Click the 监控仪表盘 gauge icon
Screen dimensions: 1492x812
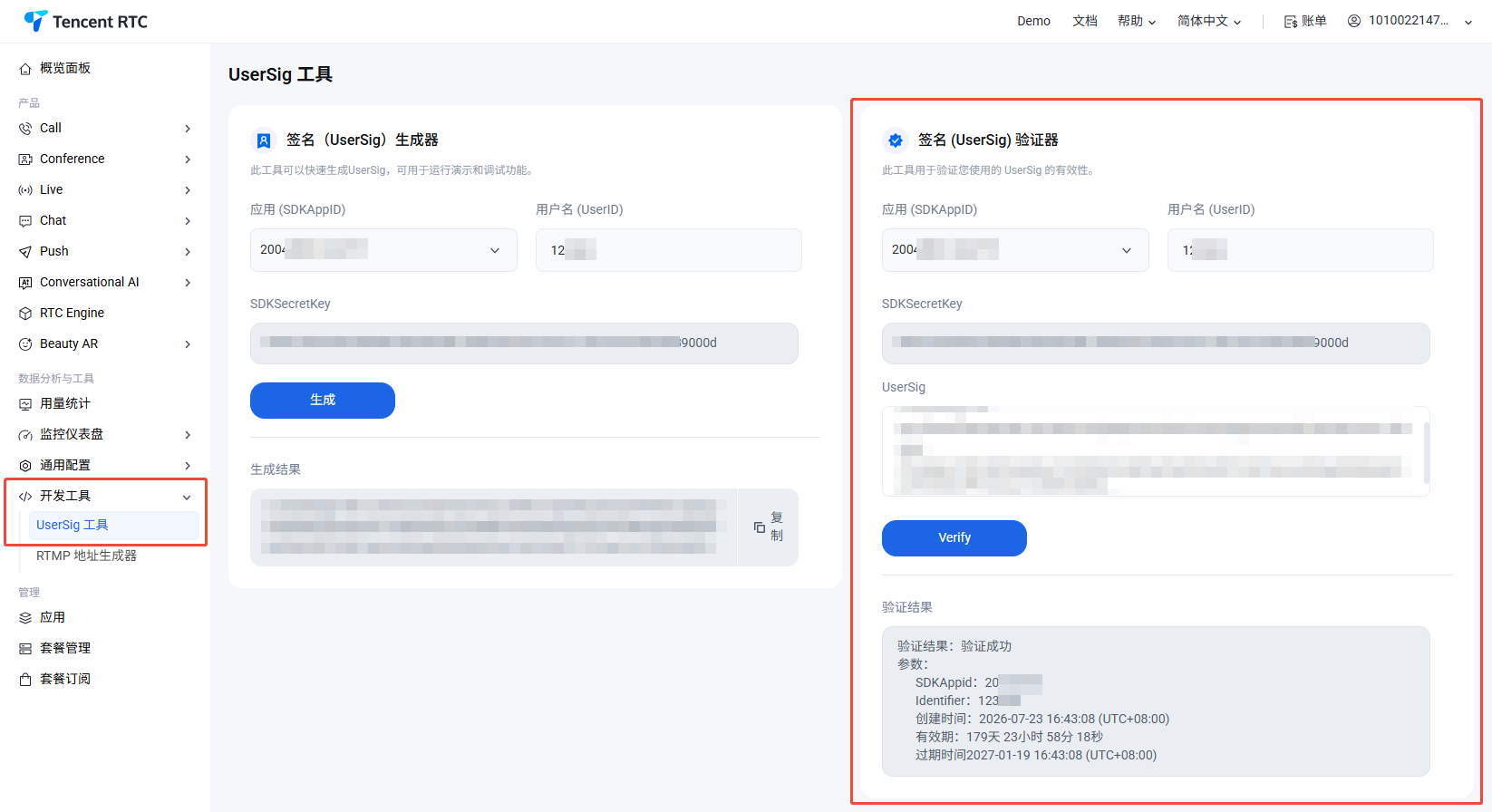(x=25, y=435)
